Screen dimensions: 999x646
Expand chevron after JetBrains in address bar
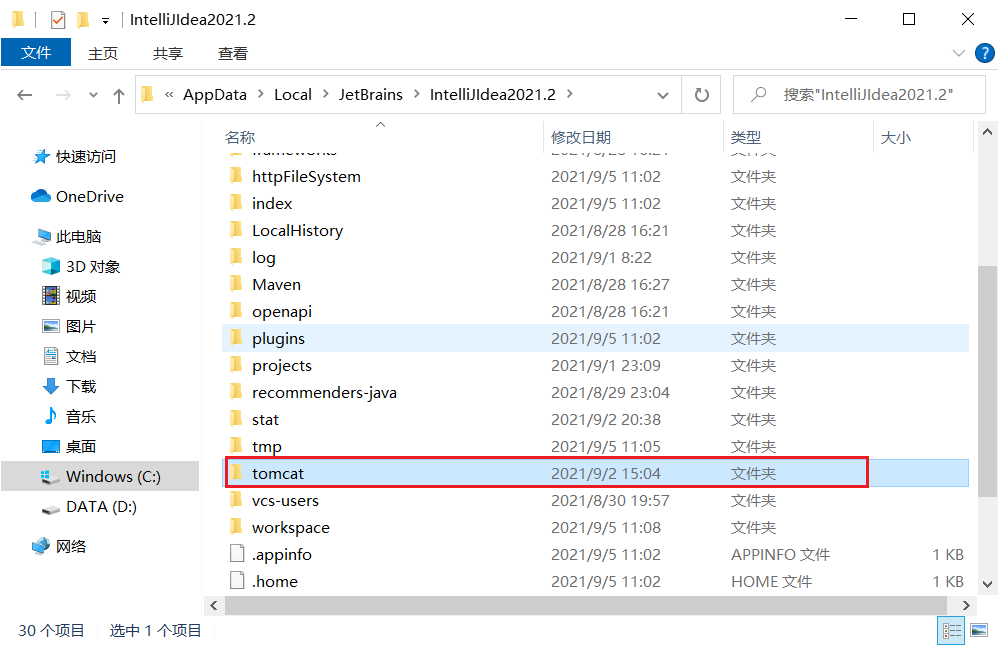[416, 94]
